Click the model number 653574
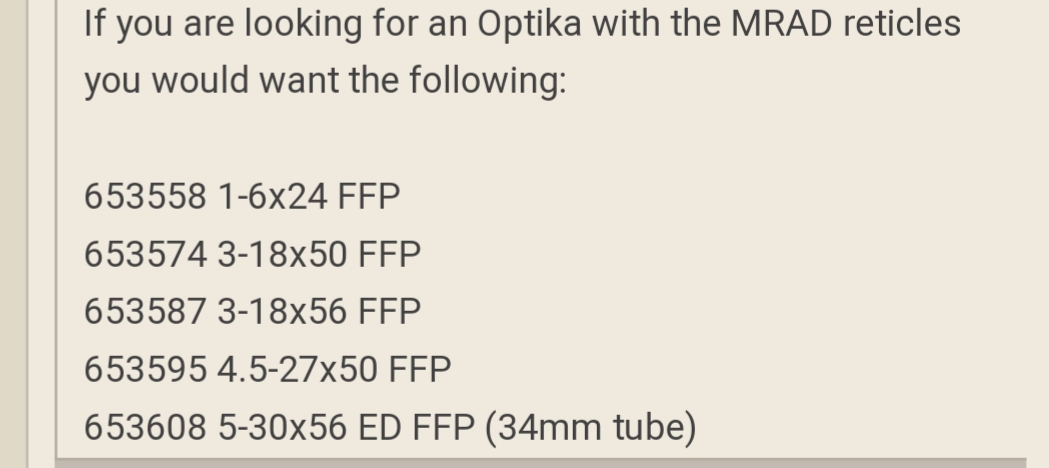 (x=145, y=255)
